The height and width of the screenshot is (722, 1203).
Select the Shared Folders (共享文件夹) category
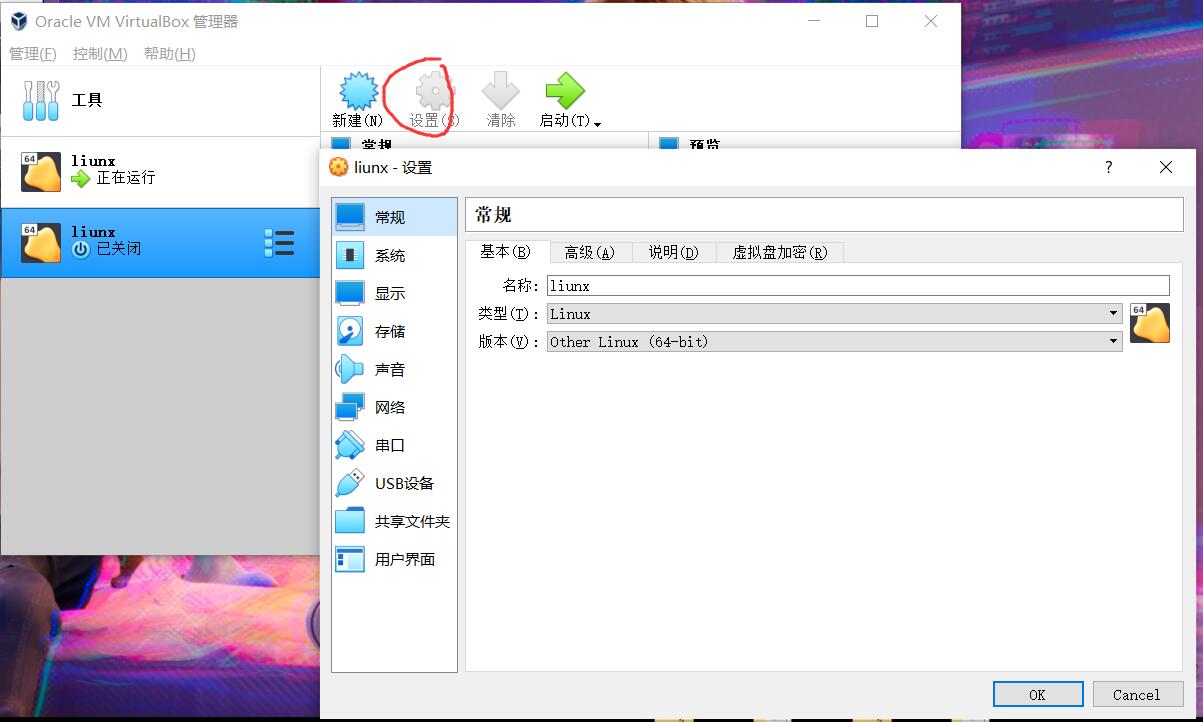(x=395, y=521)
